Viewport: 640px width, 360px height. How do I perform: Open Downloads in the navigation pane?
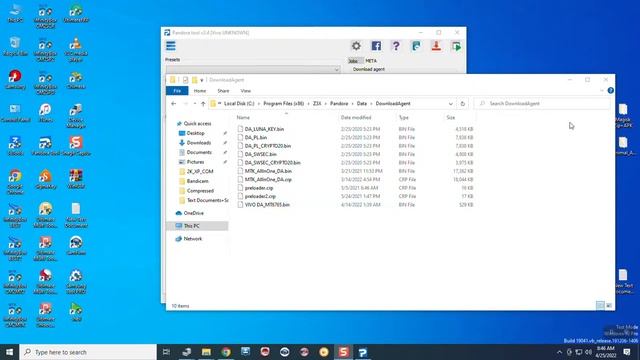199,143
